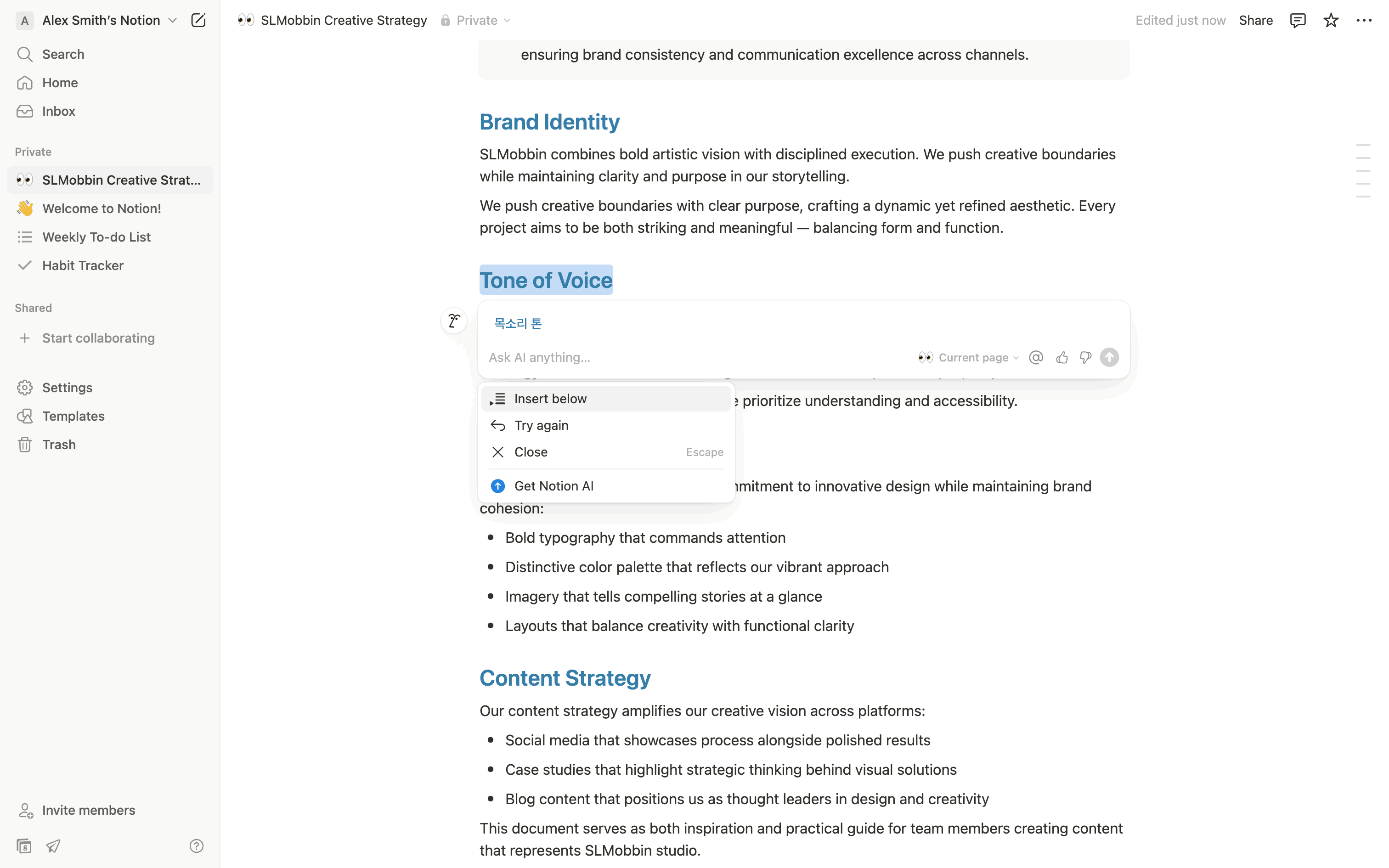
Task: Open Trash in the sidebar
Action: [x=58, y=445]
